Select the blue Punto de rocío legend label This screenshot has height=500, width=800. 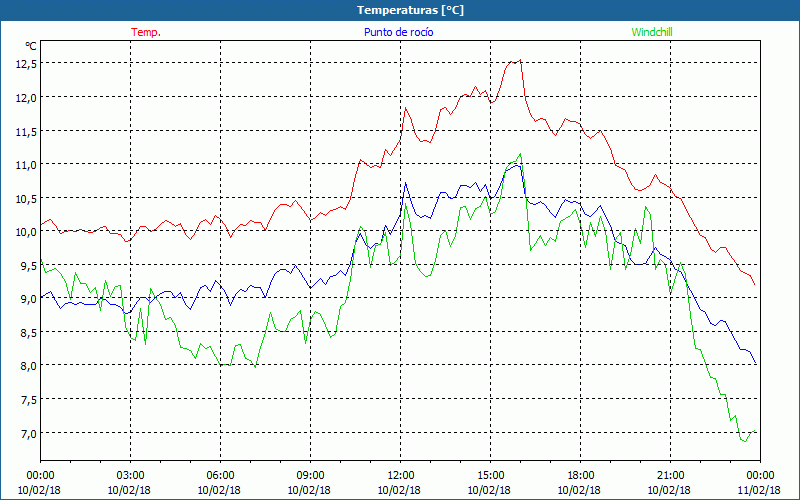pyautogui.click(x=398, y=32)
